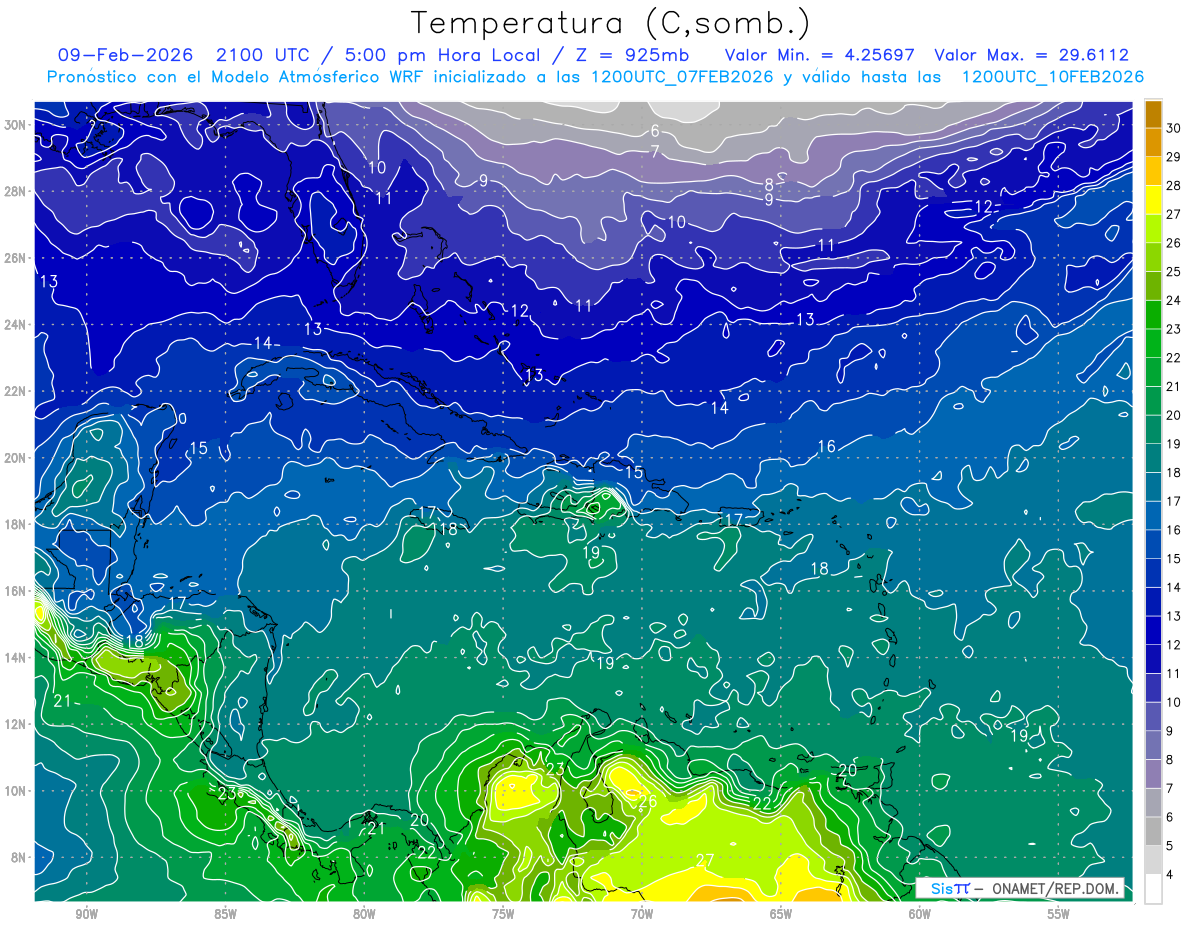Select the "1200UTC_10FEB2026" valid-until time
1200x927 pixels.
tap(1052, 77)
